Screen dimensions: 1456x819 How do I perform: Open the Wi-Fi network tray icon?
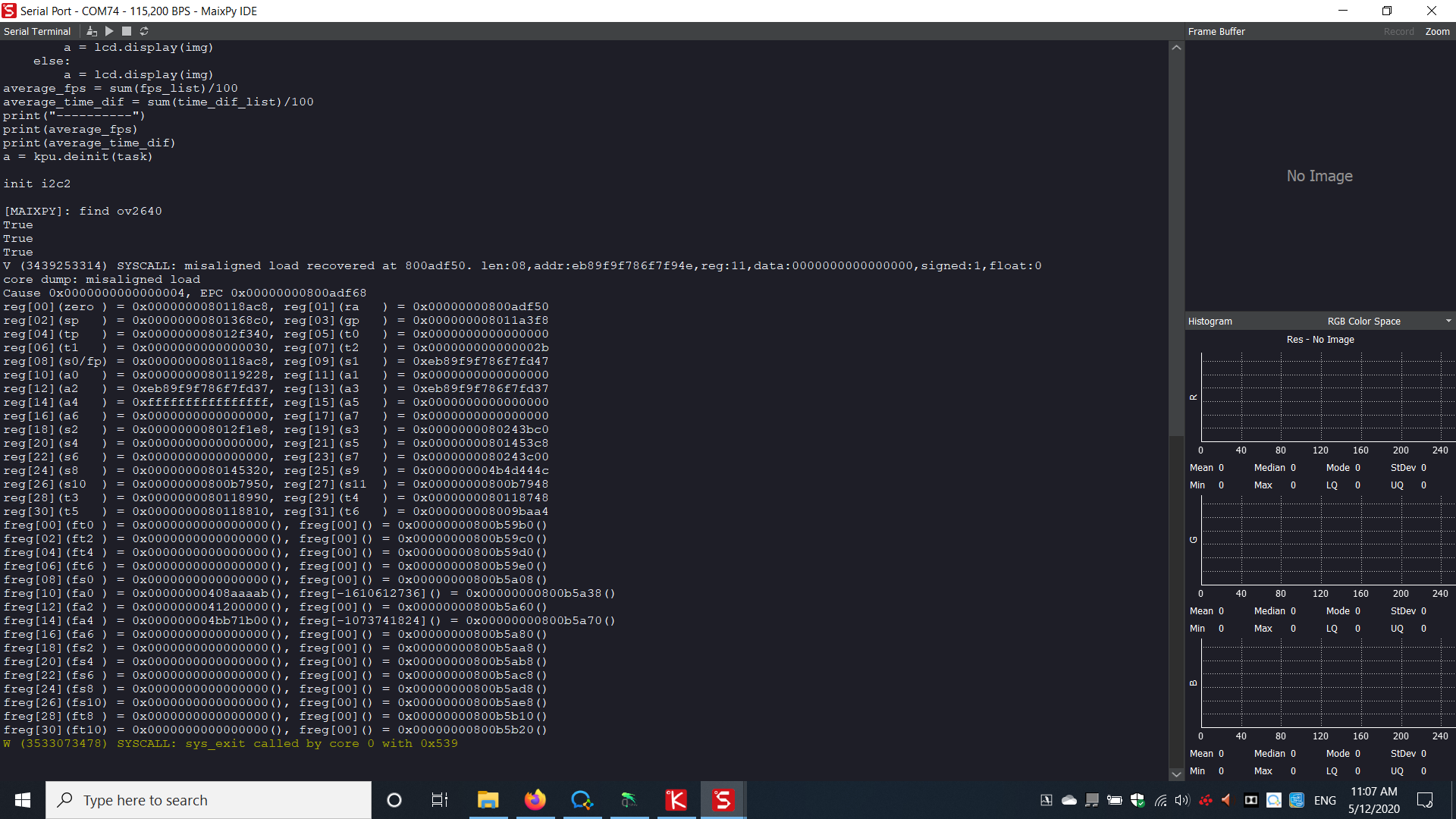coord(1161,800)
